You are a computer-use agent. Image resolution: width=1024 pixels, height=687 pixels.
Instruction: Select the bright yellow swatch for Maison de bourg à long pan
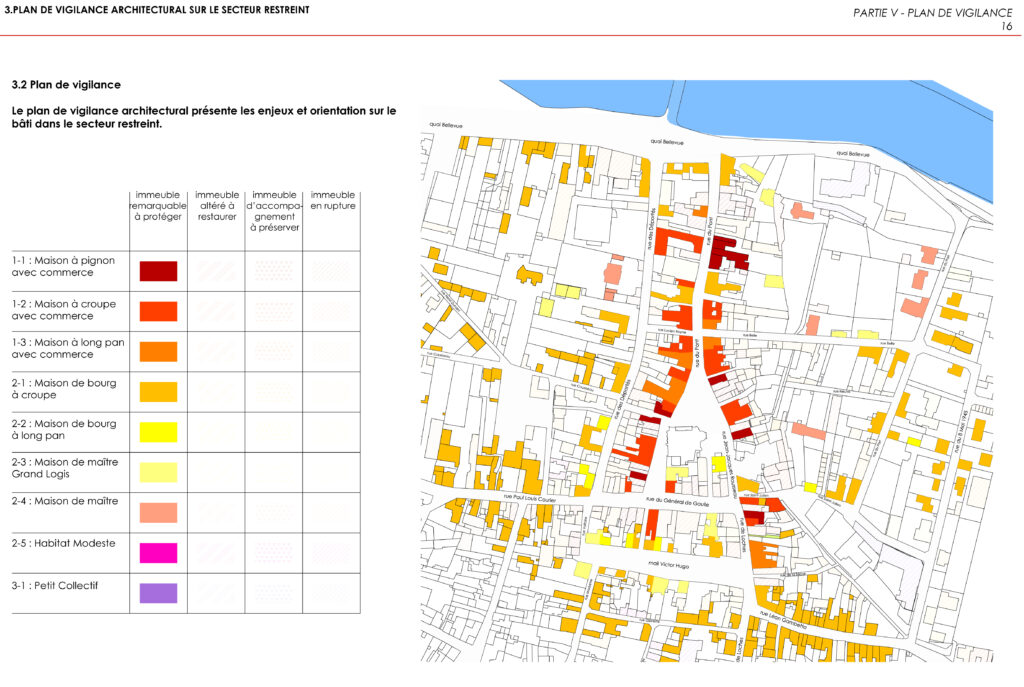click(158, 432)
